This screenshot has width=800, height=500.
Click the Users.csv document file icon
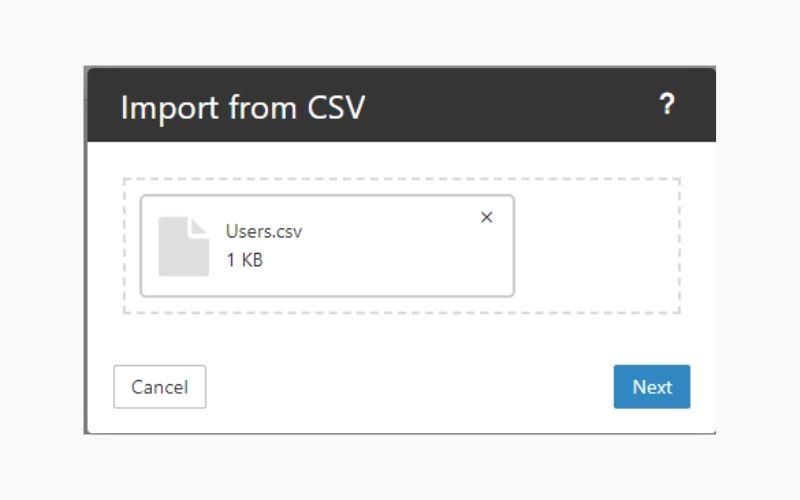point(184,246)
